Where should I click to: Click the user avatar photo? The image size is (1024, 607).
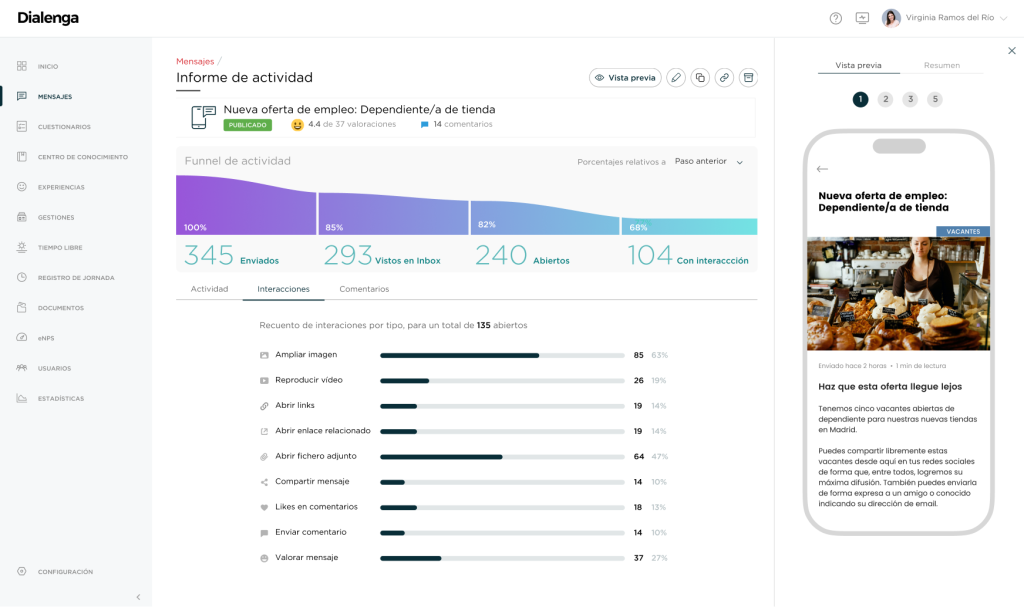[891, 18]
